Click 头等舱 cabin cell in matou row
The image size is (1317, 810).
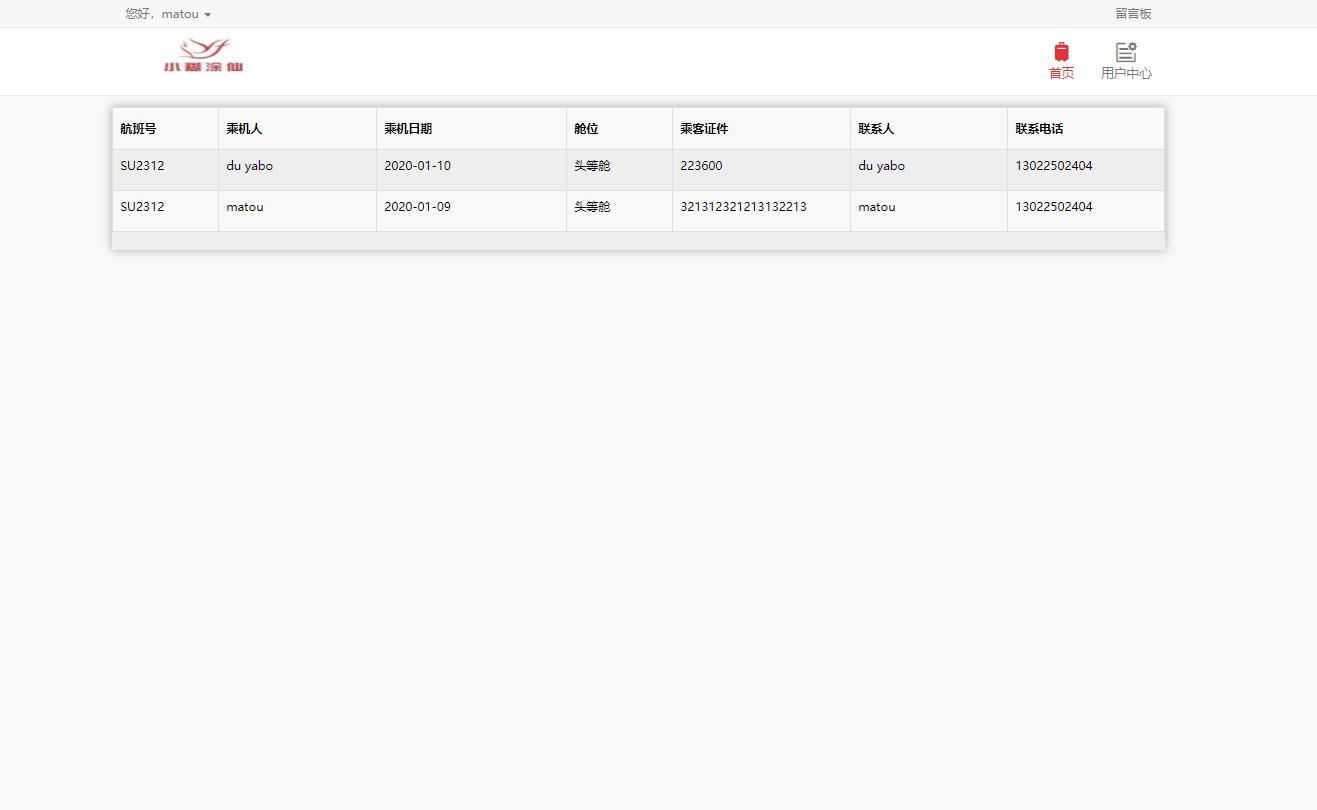coord(592,207)
